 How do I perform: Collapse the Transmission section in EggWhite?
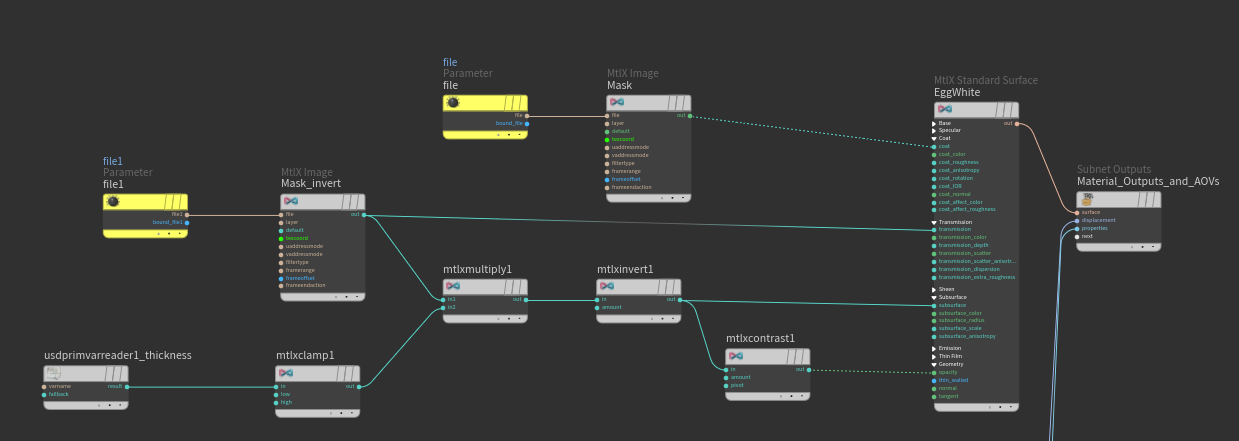[x=934, y=222]
